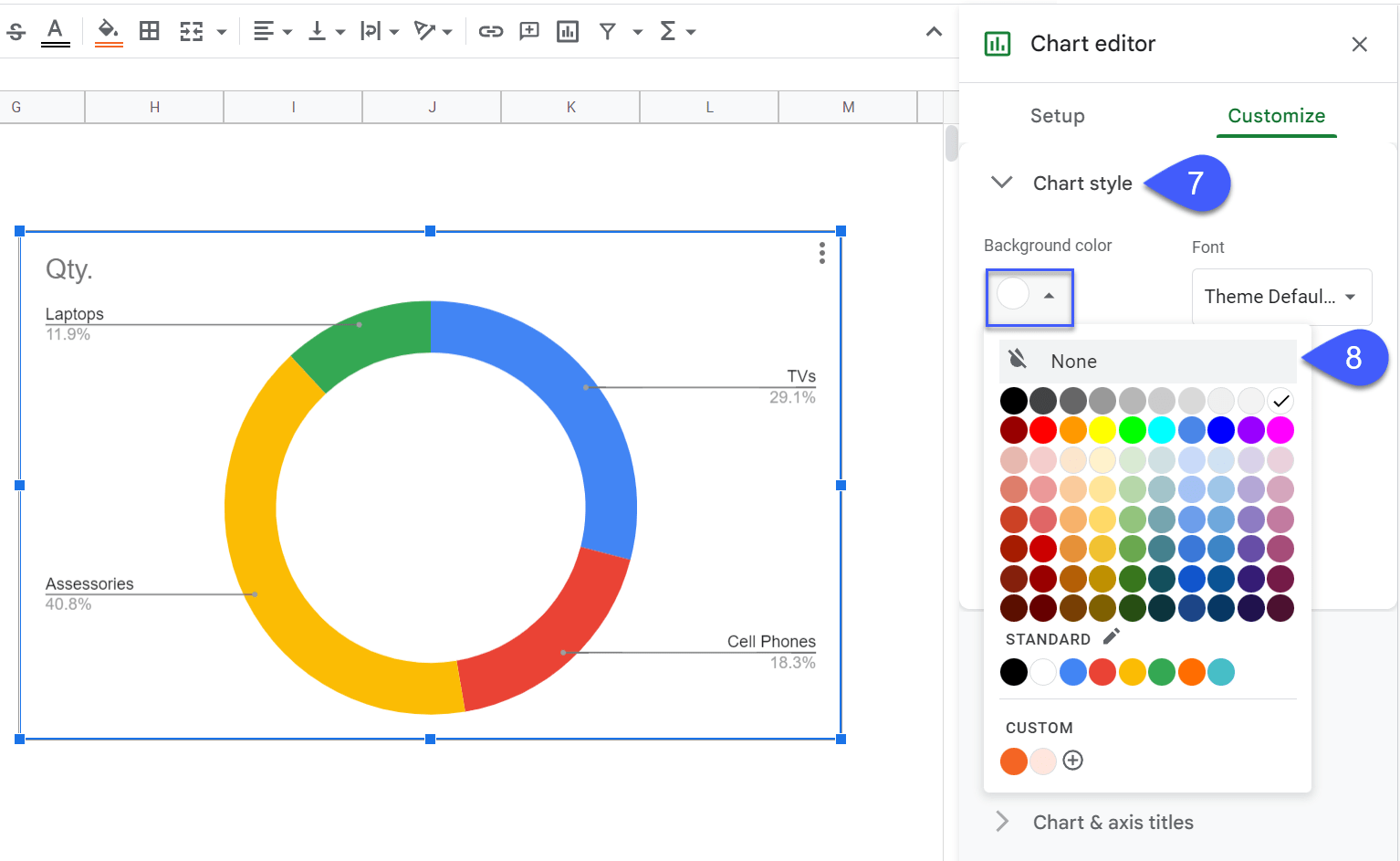Pick the teal standard color swatch
Image resolution: width=1400 pixels, height=861 pixels.
(x=1221, y=672)
